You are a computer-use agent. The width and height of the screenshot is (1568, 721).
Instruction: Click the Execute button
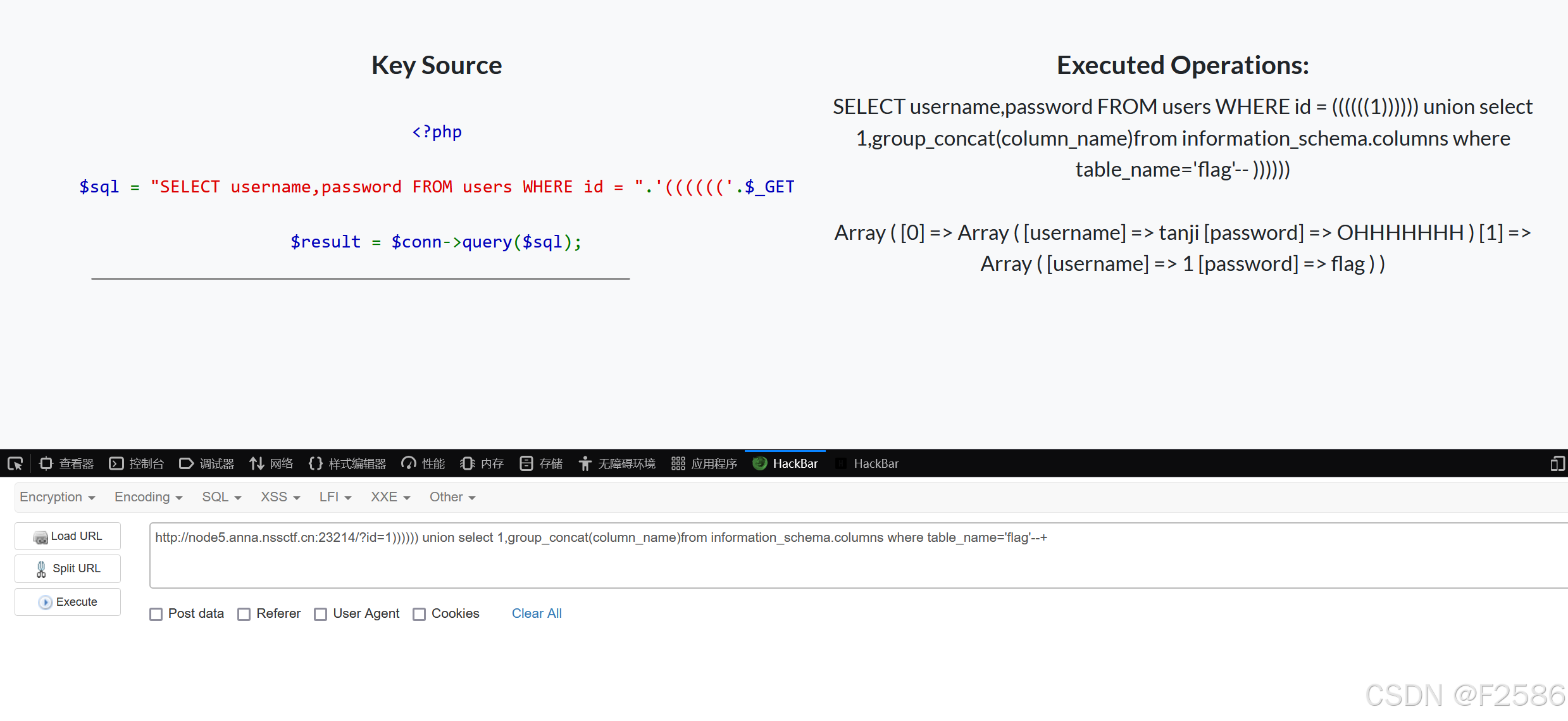67,601
